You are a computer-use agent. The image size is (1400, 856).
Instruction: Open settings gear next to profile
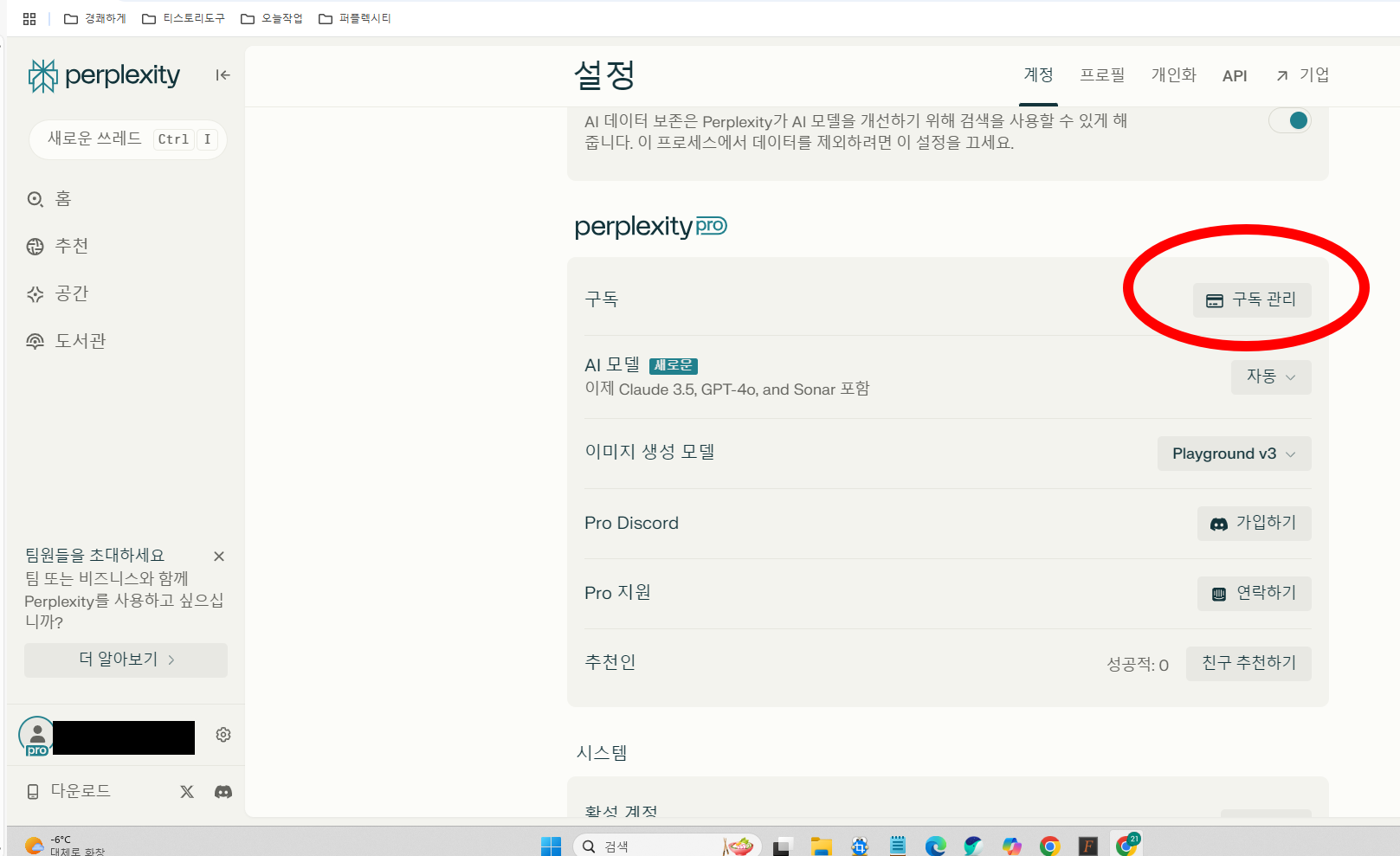(x=223, y=734)
